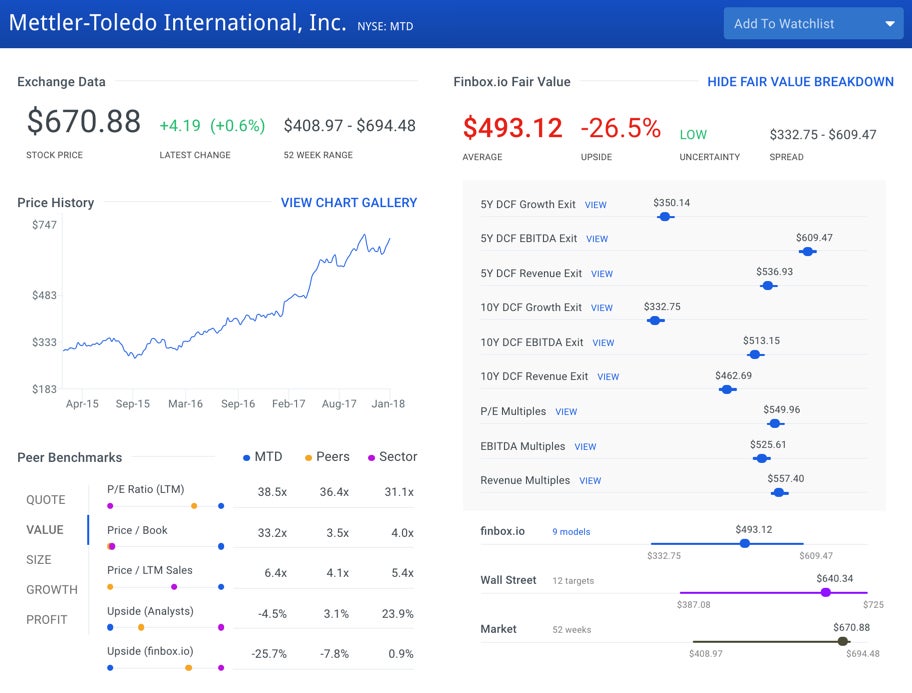
Task: Open the Add To Watchlist dropdown arrow
Action: (889, 24)
